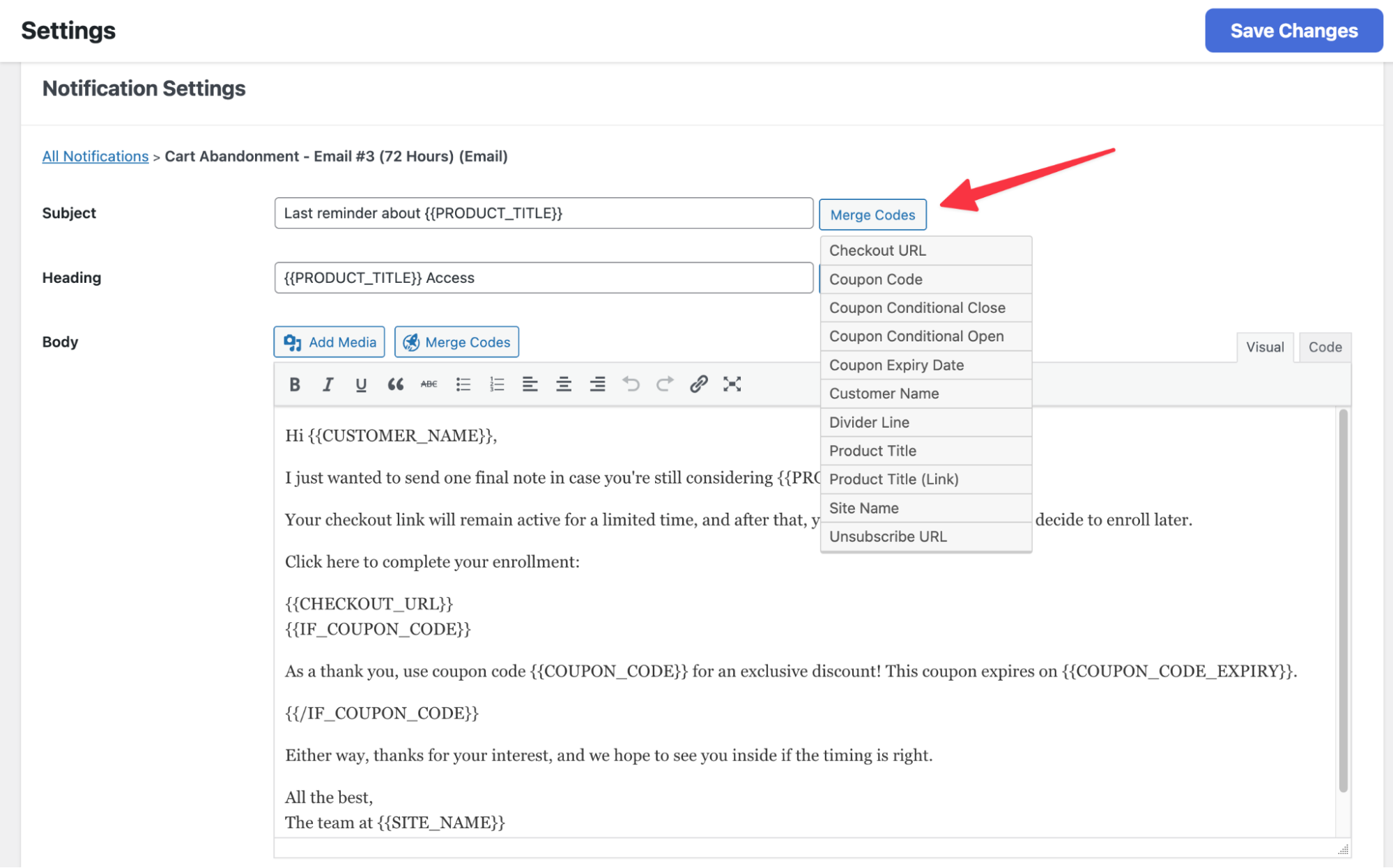Click the editor resize handle corner
Viewport: 1393px width, 868px height.
1343,849
